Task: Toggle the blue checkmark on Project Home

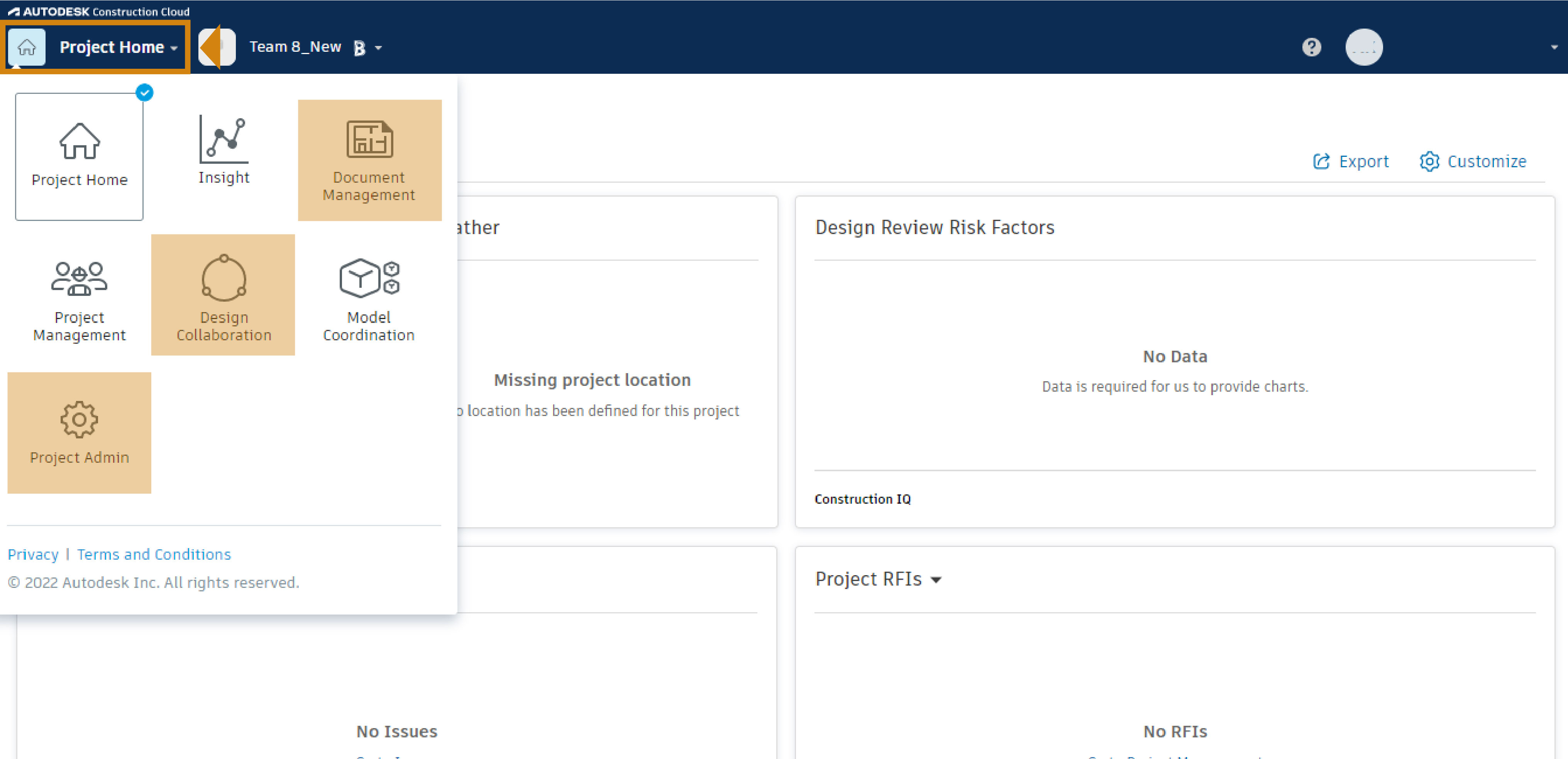Action: click(x=144, y=93)
